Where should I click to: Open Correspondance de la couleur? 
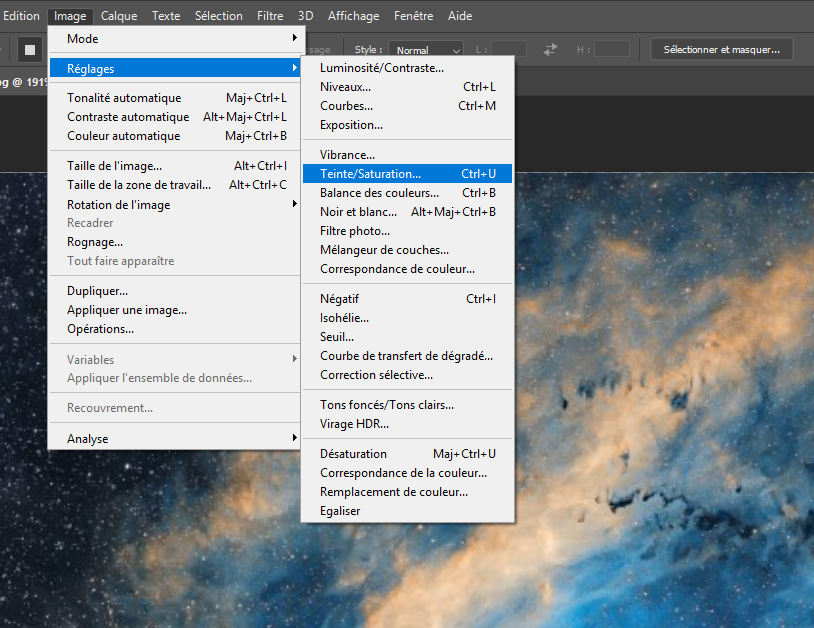coord(408,473)
